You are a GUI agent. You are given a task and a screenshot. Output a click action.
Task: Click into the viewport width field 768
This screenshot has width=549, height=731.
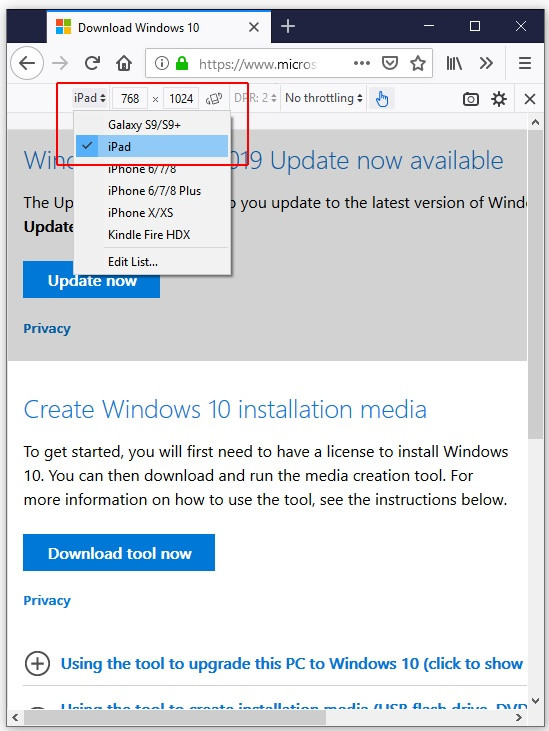(x=130, y=98)
